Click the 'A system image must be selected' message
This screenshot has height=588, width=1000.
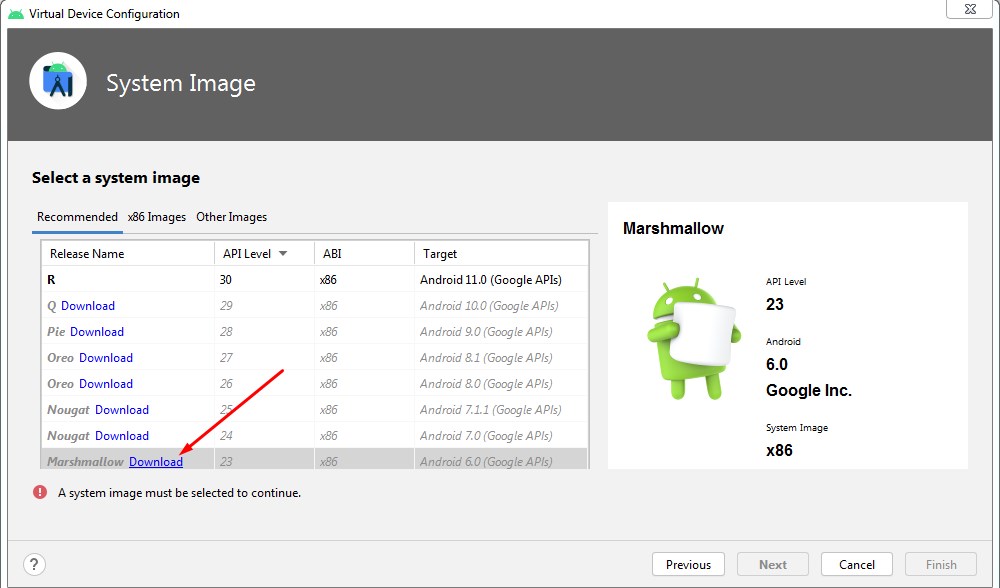179,493
